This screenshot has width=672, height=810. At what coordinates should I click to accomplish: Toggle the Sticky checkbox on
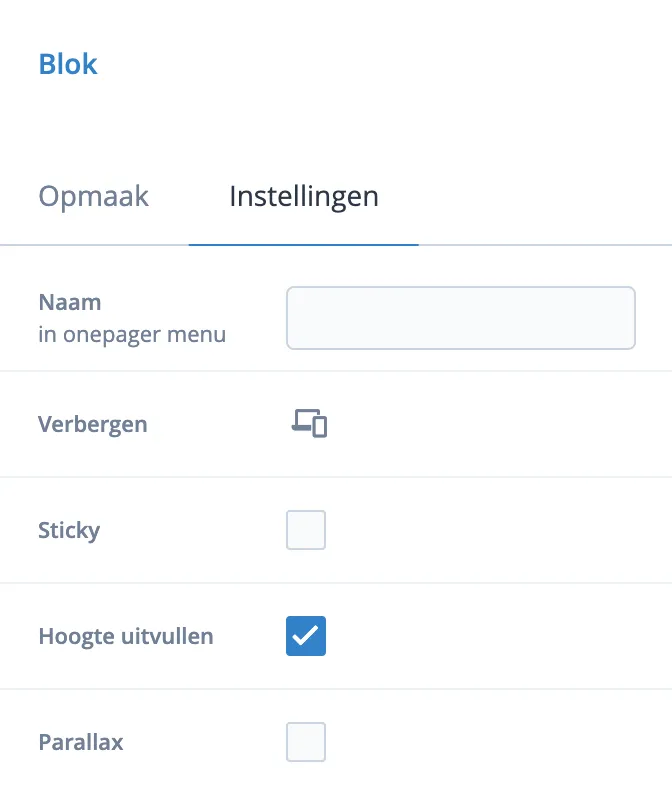point(305,530)
